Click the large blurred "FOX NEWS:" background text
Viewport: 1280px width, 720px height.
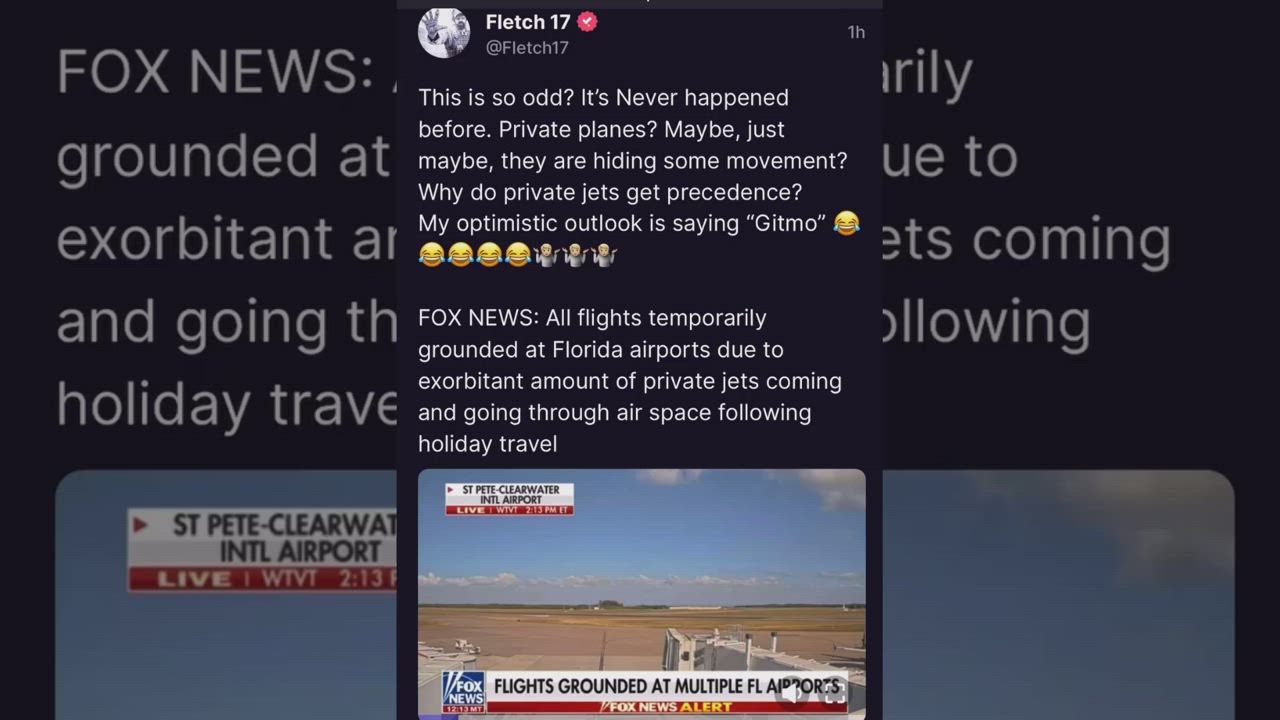[x=214, y=71]
